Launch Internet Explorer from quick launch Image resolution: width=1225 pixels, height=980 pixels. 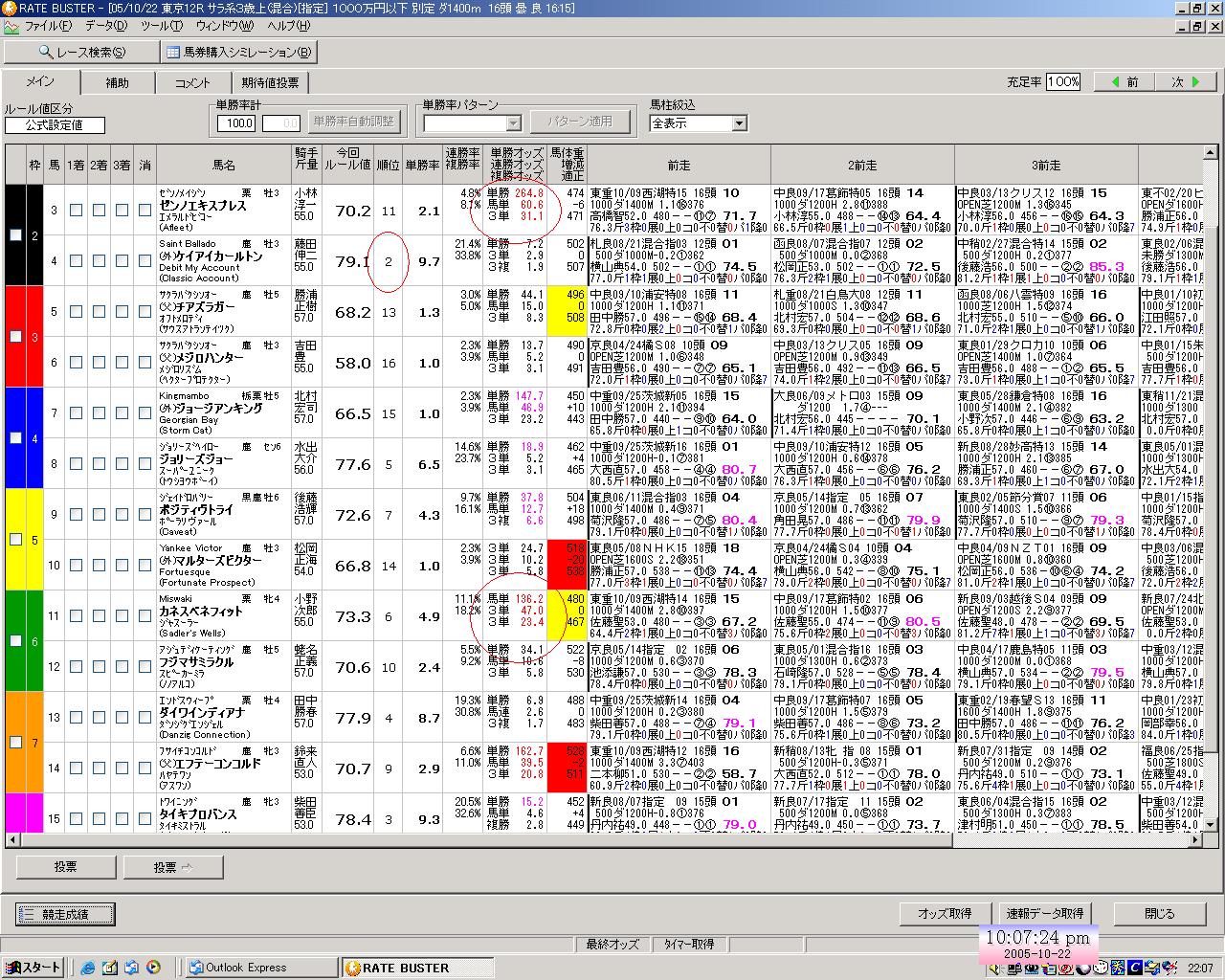pyautogui.click(x=88, y=968)
